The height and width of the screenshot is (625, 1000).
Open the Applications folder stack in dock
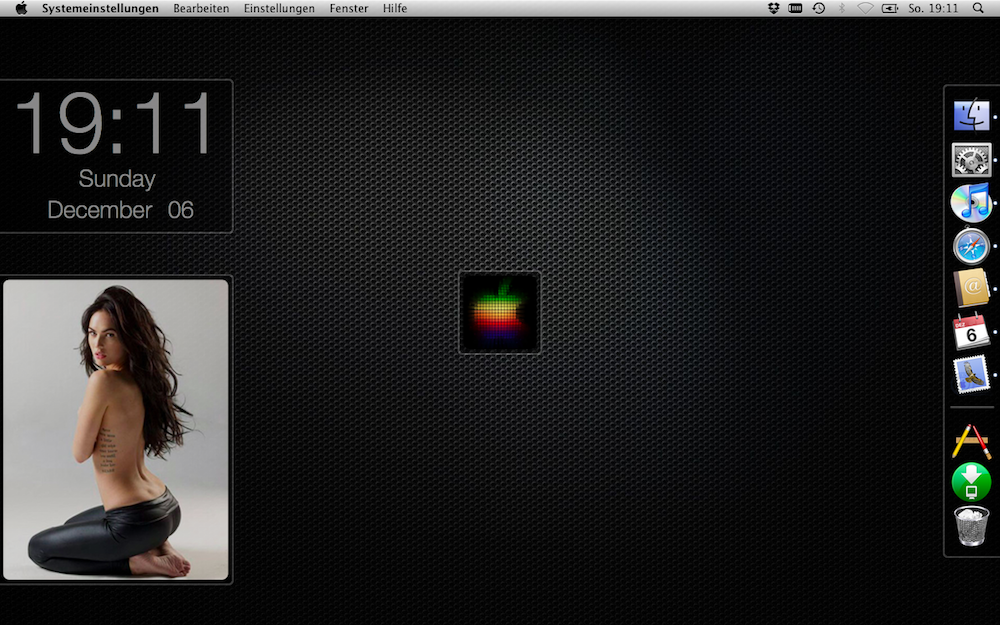tap(971, 440)
